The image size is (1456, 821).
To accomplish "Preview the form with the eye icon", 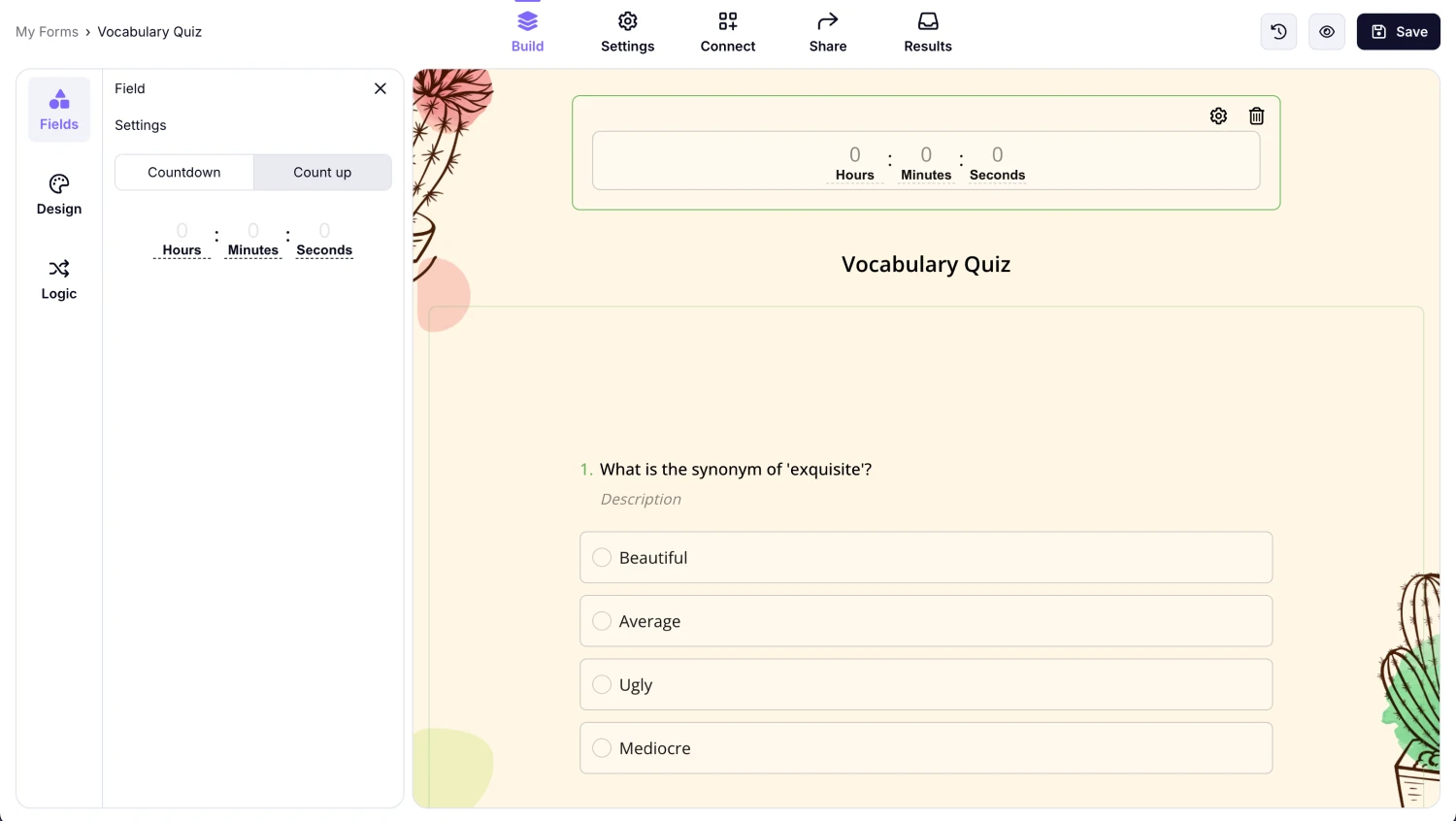I will [x=1327, y=32].
